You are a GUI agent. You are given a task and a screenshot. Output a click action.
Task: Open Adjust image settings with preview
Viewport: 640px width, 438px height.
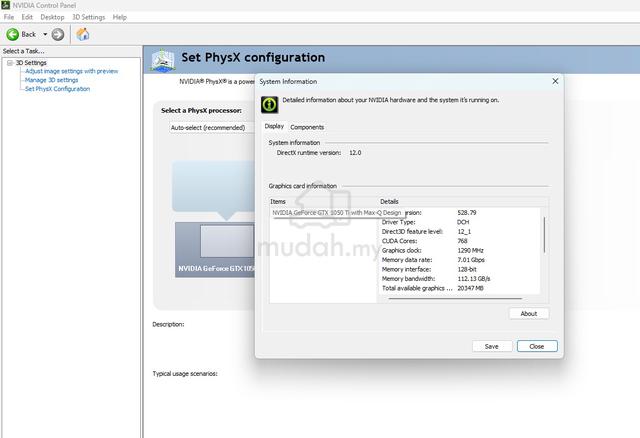(x=71, y=71)
